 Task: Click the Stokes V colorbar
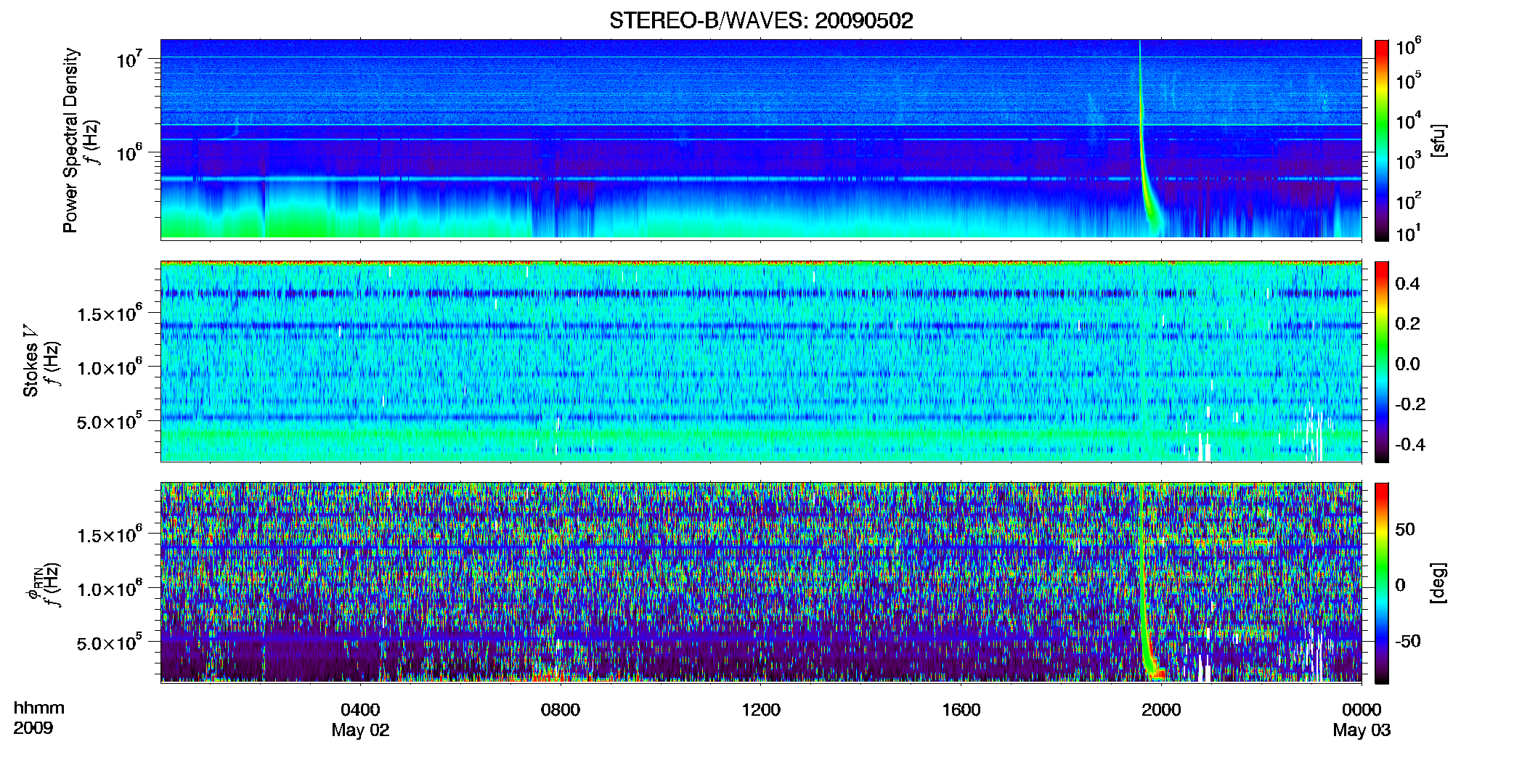1382,362
